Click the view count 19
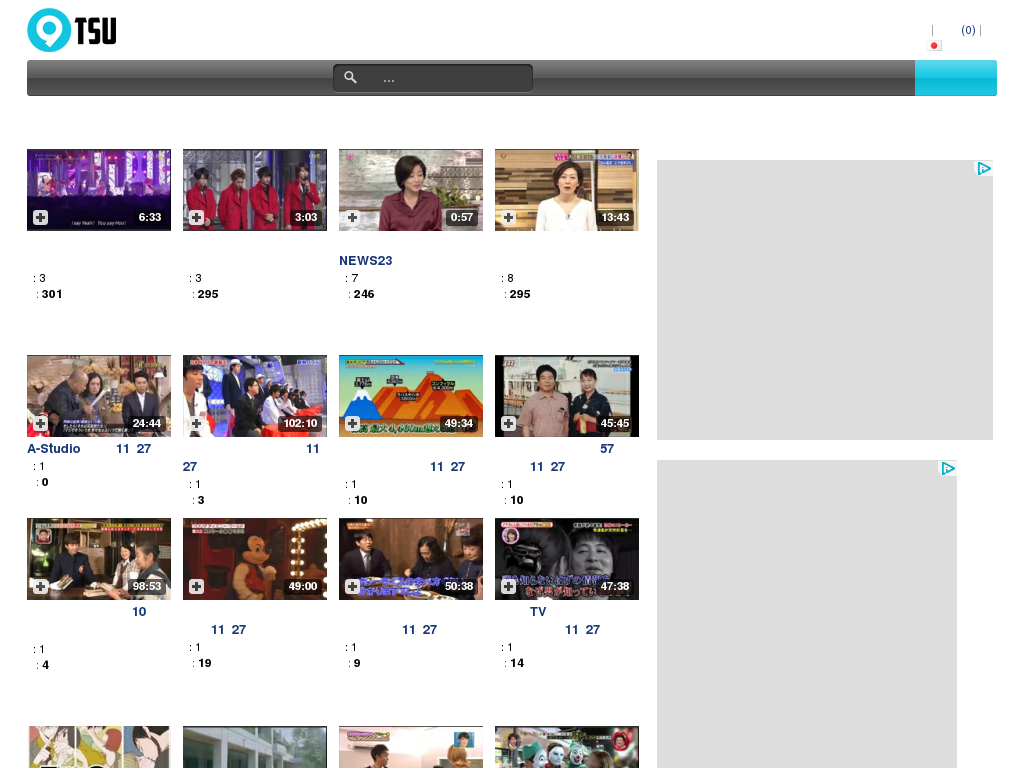This screenshot has height=768, width=1024. pyautogui.click(x=204, y=664)
